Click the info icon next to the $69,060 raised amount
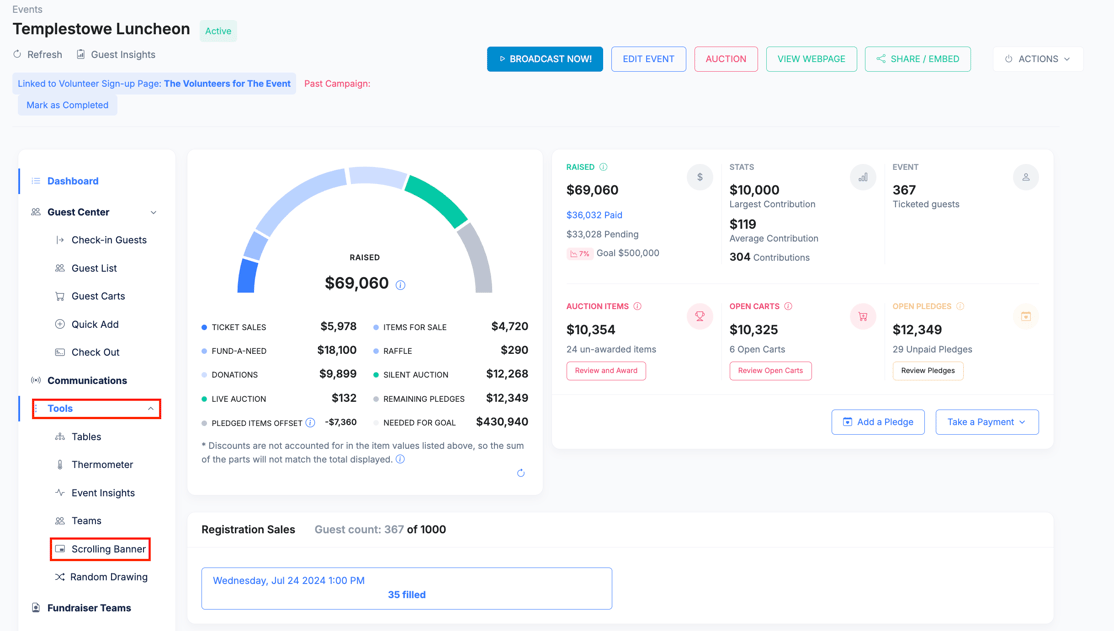Viewport: 1114px width, 631px height. coord(401,285)
